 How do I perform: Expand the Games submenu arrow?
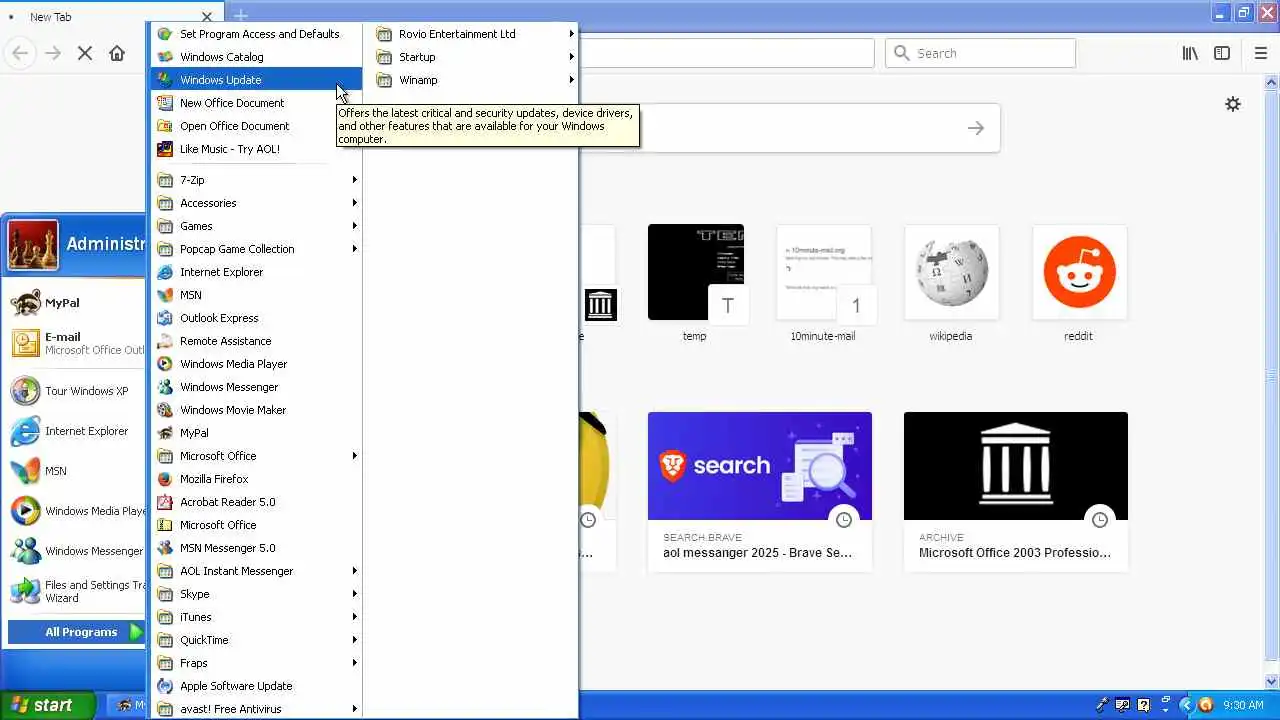(x=354, y=226)
